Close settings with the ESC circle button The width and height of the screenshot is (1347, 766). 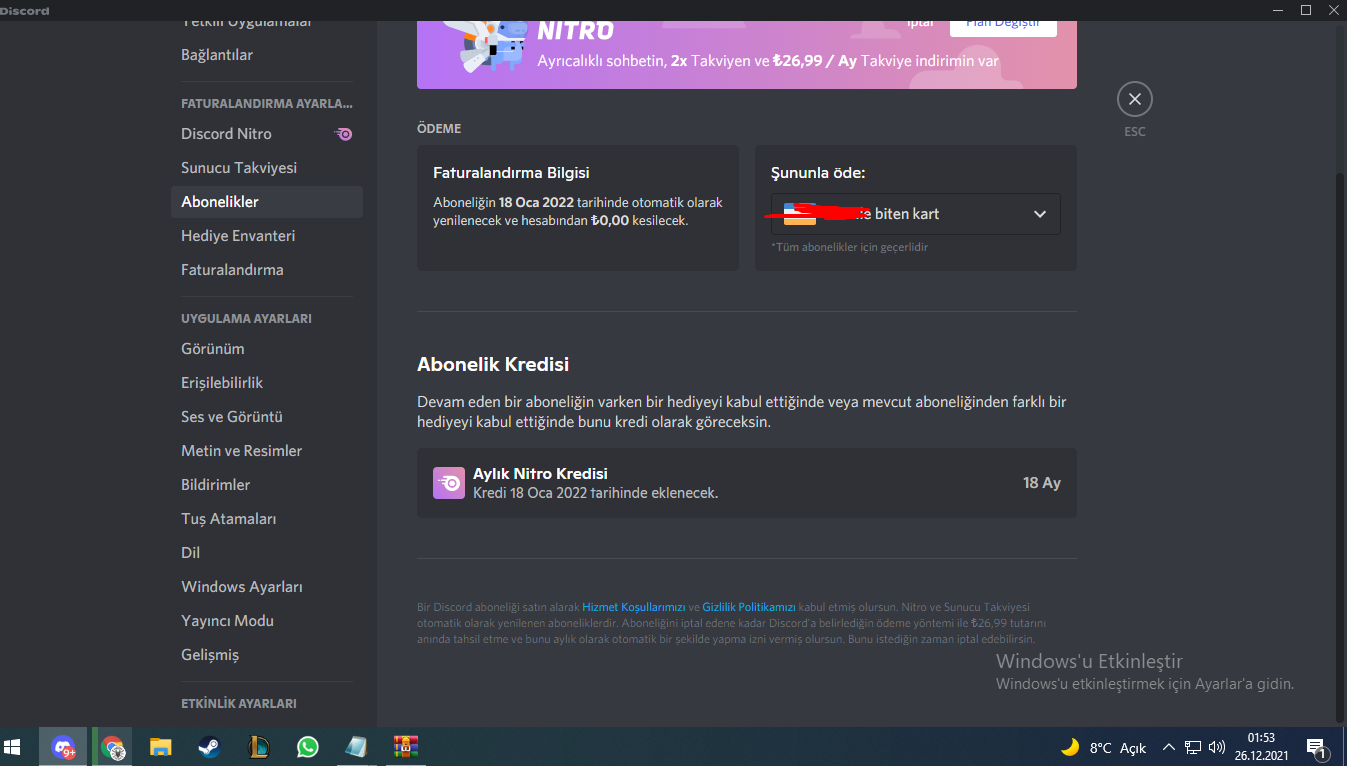1134,99
